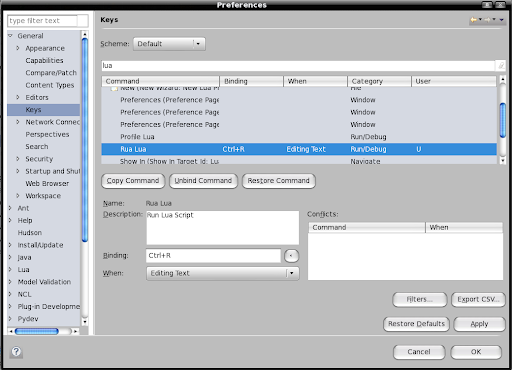Screen dimensions: 512x370
Task: Click Conflicts table Command header
Action: click(x=367, y=227)
